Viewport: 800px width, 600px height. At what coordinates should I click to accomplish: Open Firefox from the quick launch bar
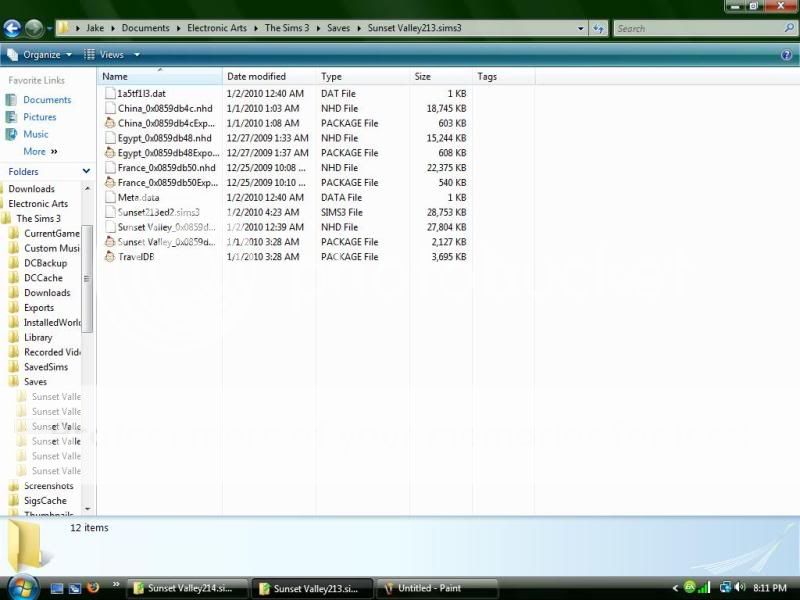pos(94,588)
